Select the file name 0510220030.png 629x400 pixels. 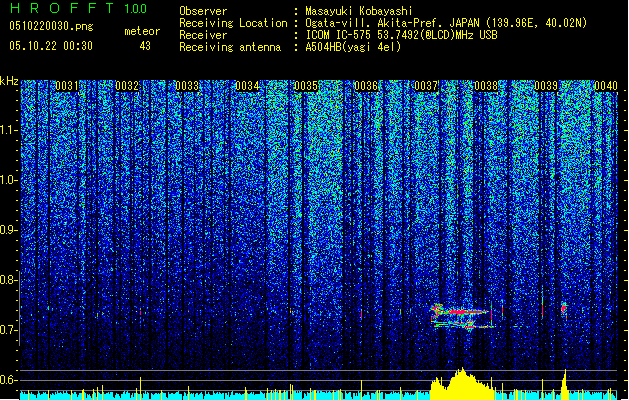[x=51, y=27]
